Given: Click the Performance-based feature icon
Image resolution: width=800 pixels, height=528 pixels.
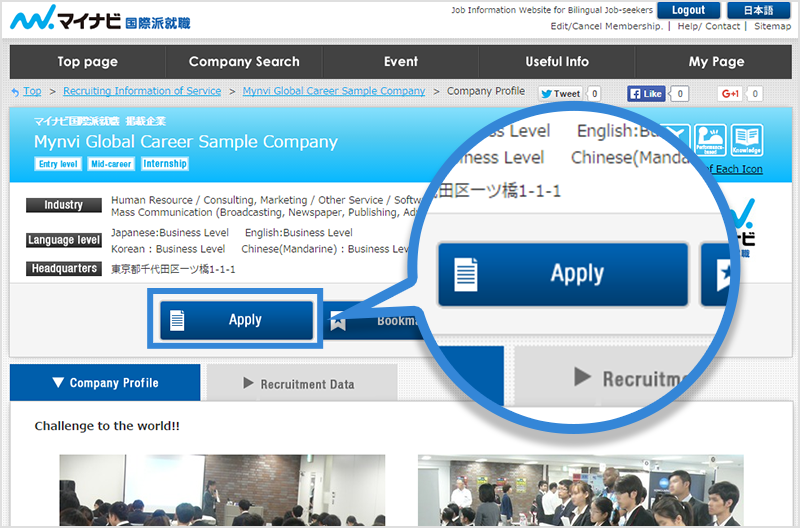Looking at the screenshot, I should [710, 140].
